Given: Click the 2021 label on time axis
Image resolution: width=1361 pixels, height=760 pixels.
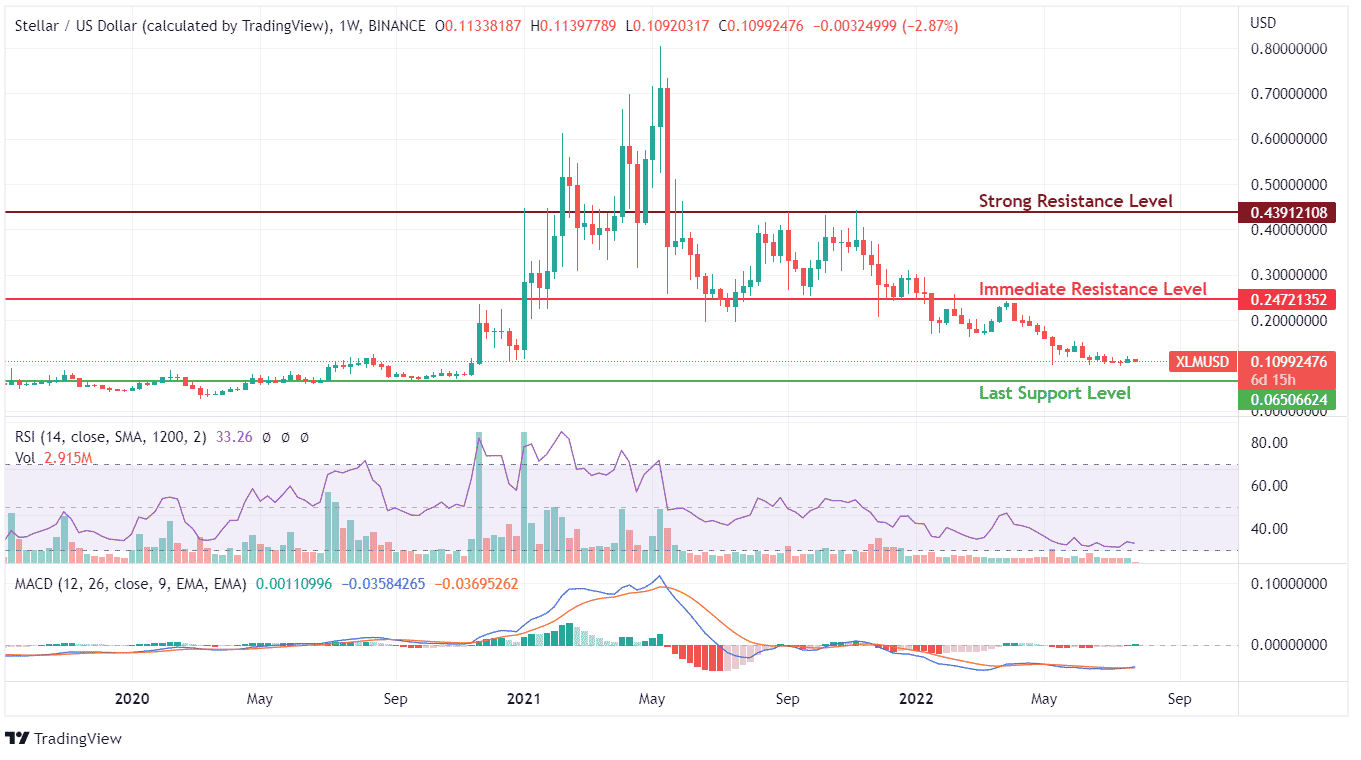Looking at the screenshot, I should pos(524,698).
